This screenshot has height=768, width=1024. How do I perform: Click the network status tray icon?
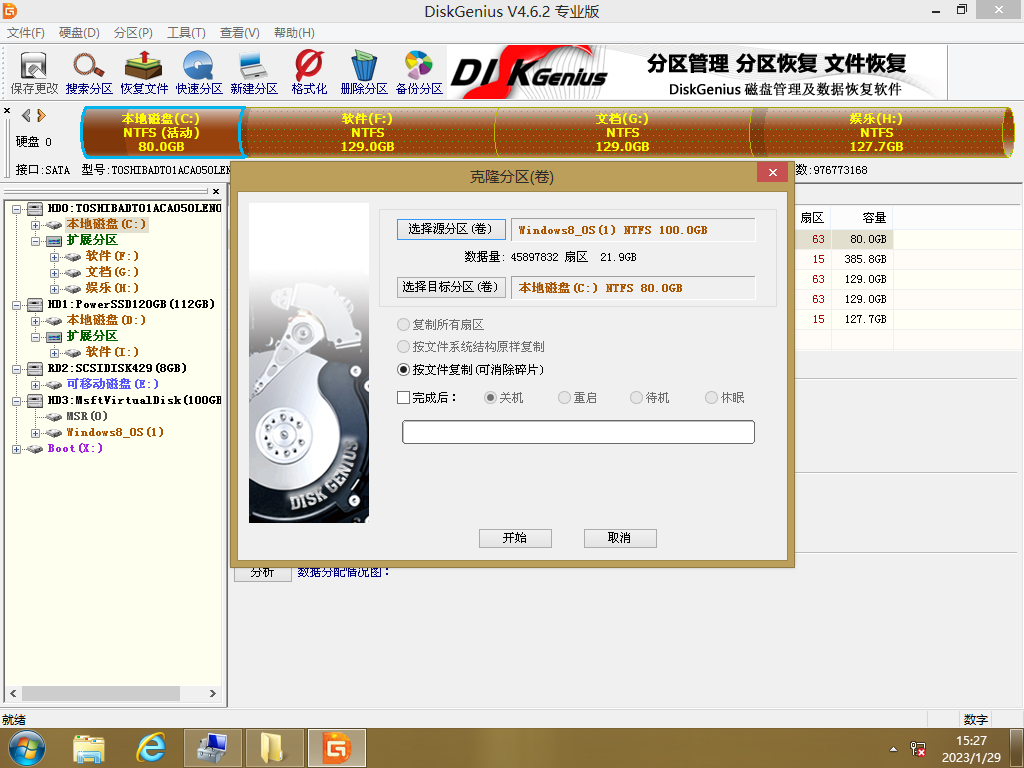click(x=918, y=749)
